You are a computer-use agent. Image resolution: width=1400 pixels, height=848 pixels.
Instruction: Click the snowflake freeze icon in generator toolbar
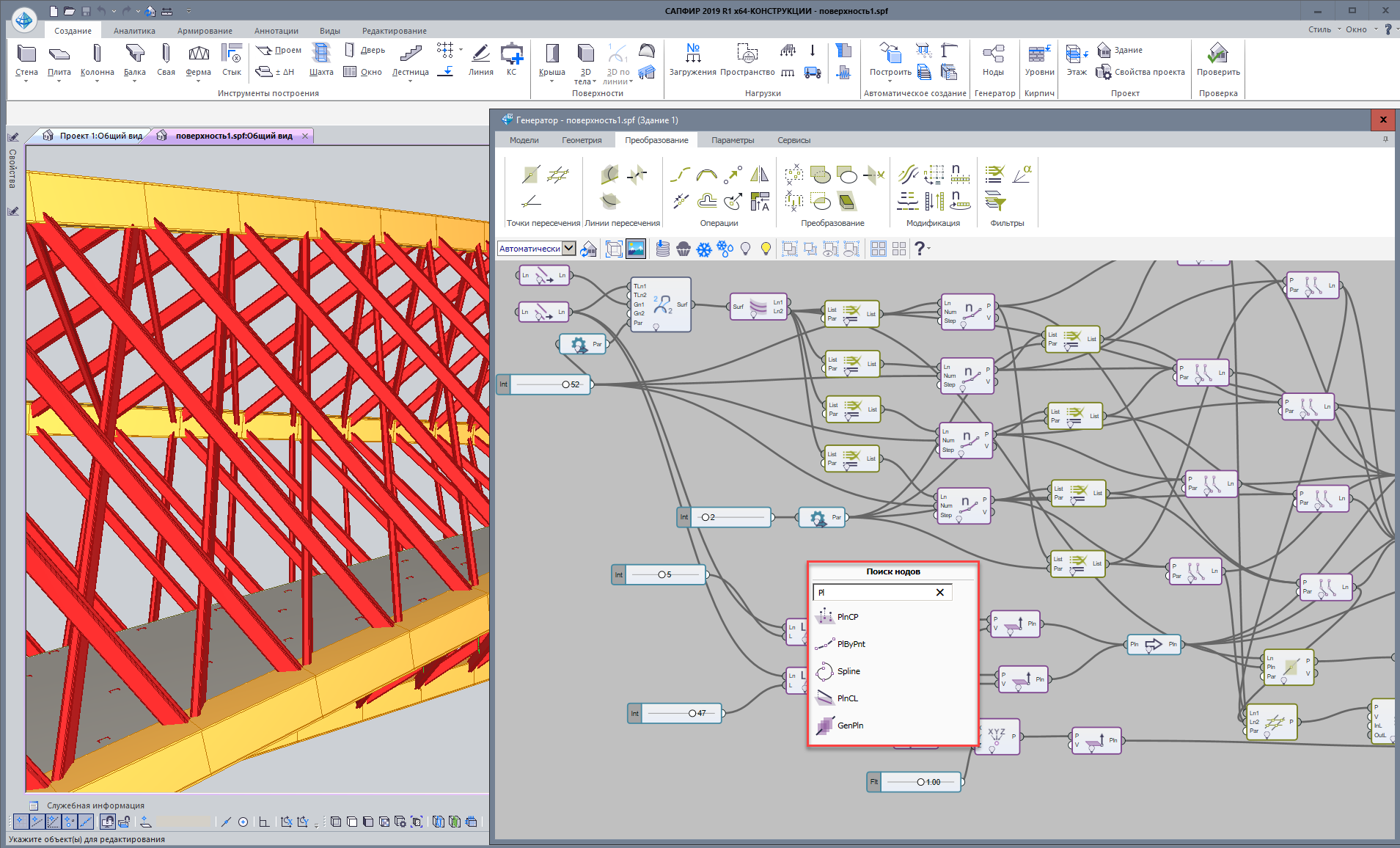pos(704,249)
